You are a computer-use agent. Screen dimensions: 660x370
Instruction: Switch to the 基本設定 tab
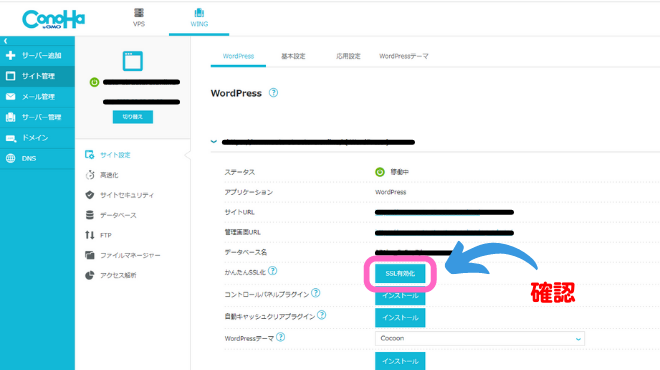point(293,56)
